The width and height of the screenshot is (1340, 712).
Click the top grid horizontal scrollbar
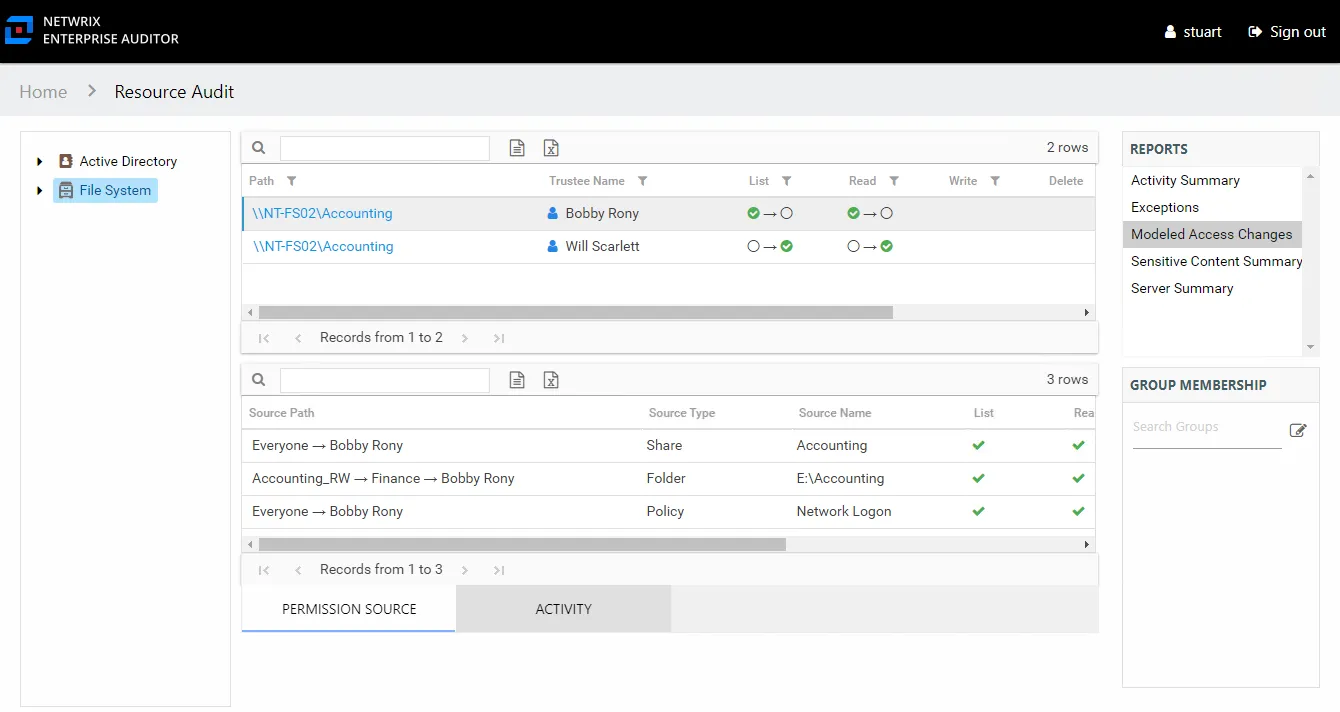pyautogui.click(x=575, y=312)
